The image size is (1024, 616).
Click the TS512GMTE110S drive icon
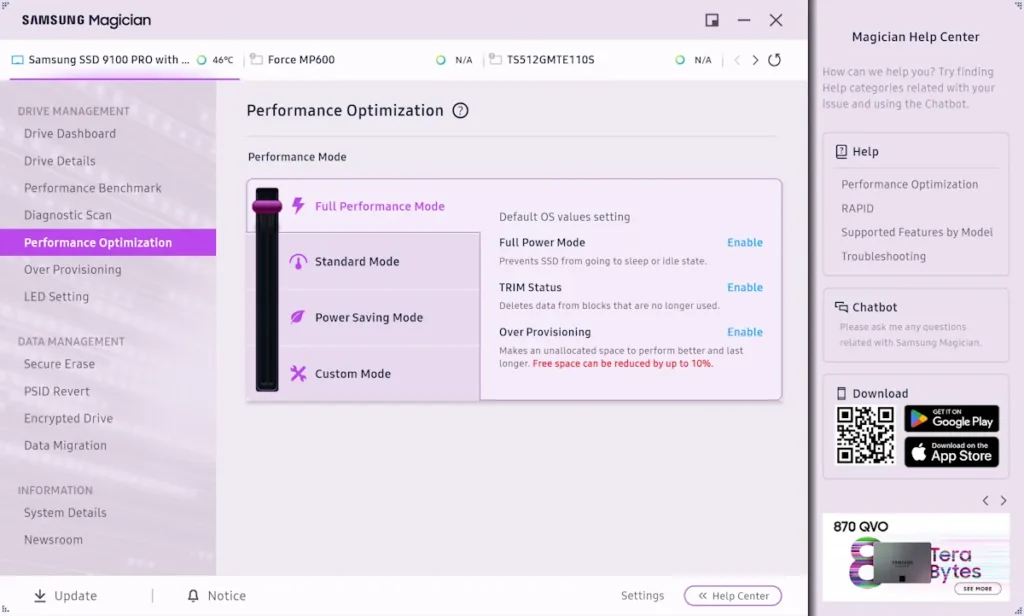point(496,59)
